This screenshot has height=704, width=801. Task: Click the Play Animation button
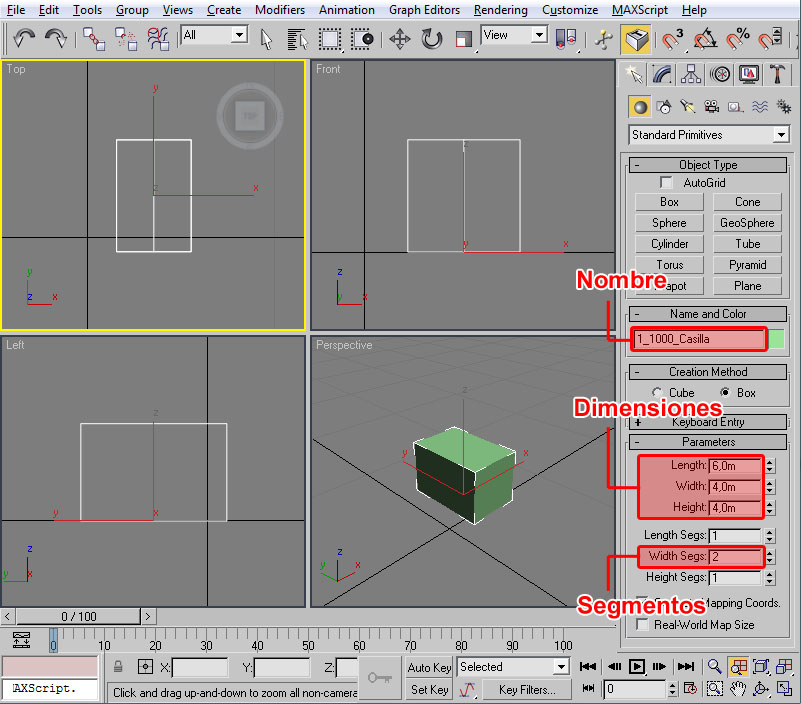(636, 667)
